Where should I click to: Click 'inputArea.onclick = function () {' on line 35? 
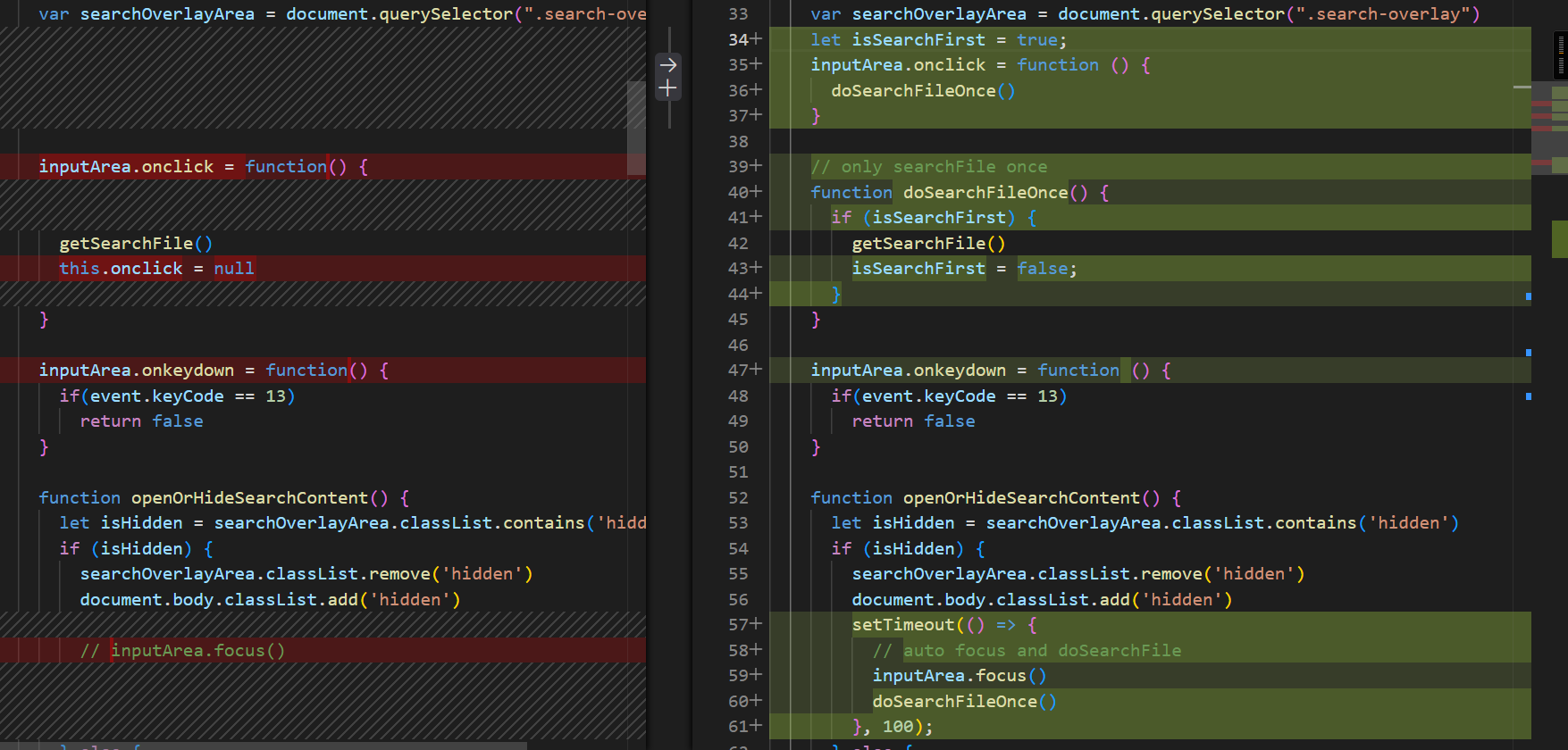980,64
